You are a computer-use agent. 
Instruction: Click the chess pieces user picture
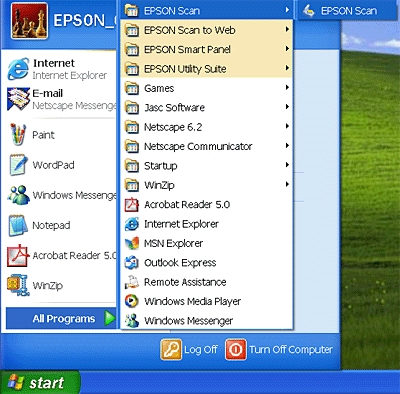point(29,21)
